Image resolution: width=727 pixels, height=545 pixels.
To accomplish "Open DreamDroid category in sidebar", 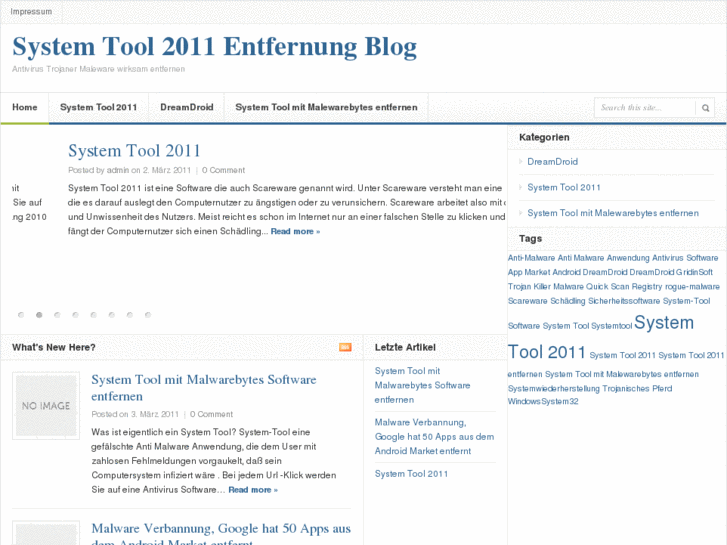I will [552, 162].
